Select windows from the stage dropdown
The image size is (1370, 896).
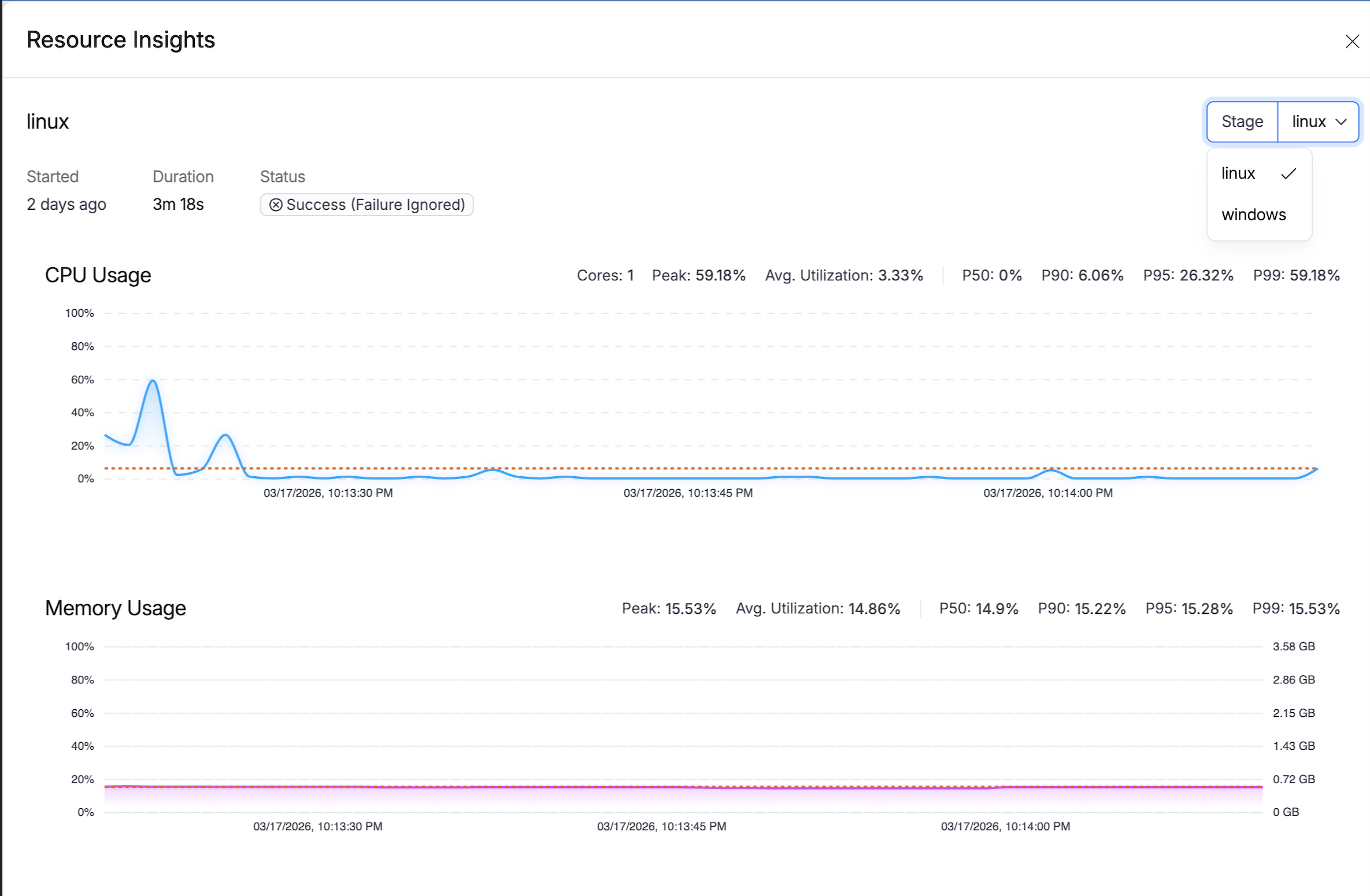[1253, 214]
